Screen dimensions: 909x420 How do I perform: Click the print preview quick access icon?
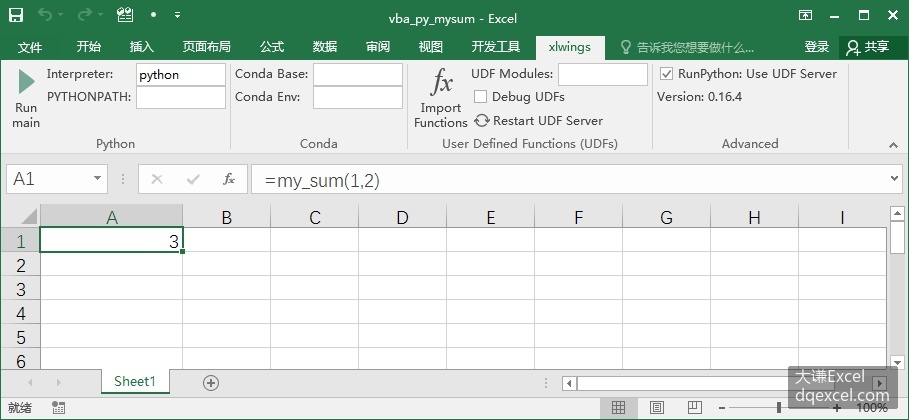point(125,15)
